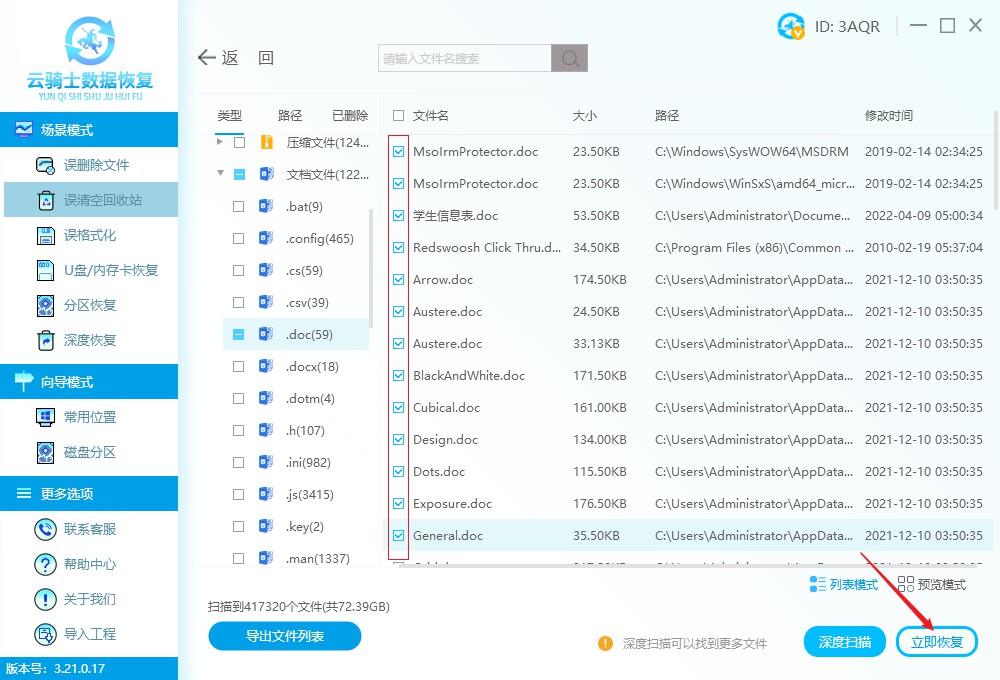Viewport: 1000px width, 680px height.
Task: Open the 更多选项 section header
Action: pyautogui.click(x=89, y=493)
